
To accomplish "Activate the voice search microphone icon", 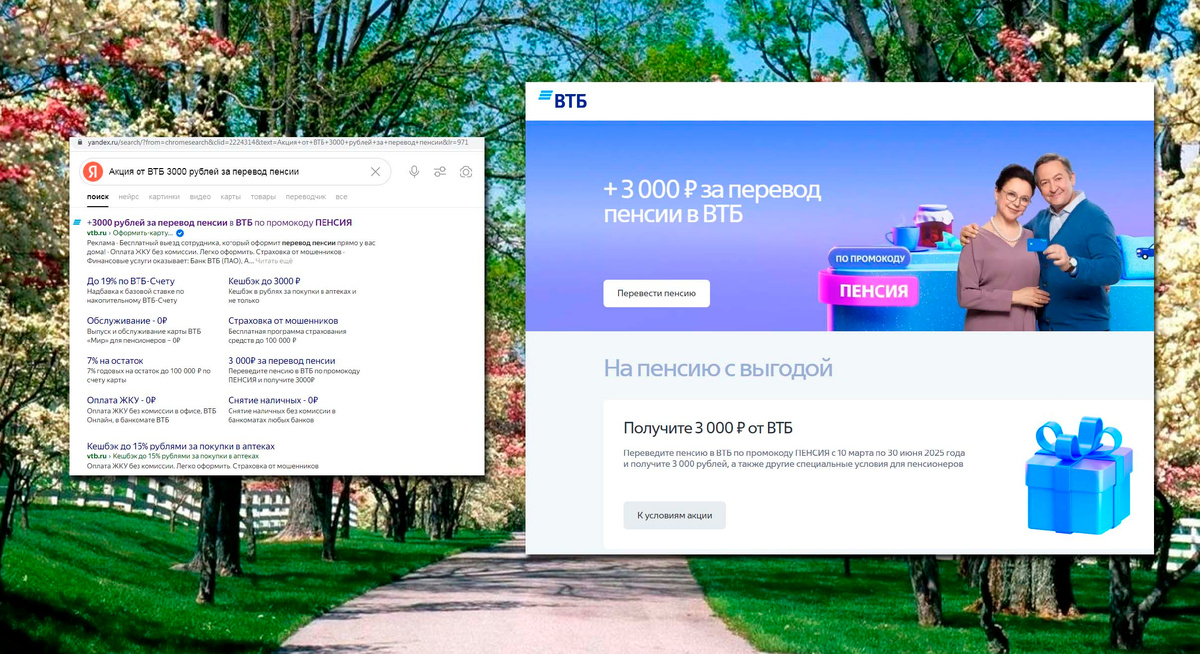I will click(x=414, y=171).
